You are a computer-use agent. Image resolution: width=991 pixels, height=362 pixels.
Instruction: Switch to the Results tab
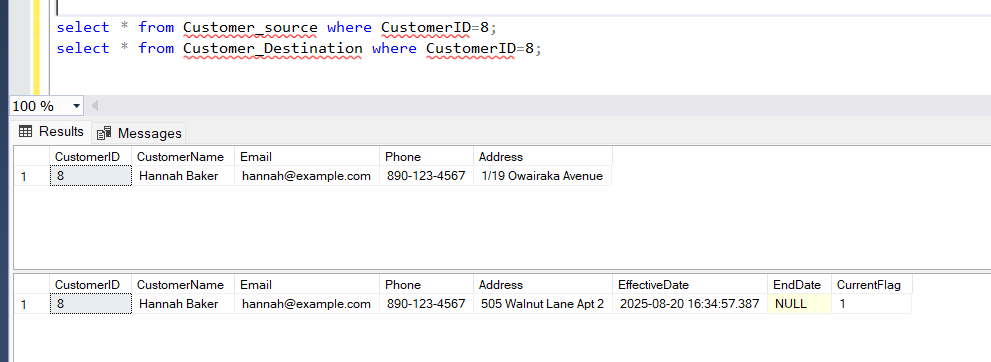click(51, 131)
